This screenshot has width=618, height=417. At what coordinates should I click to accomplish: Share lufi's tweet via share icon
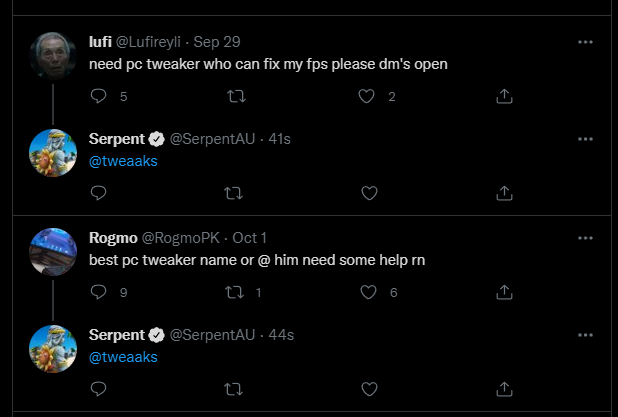tap(505, 97)
